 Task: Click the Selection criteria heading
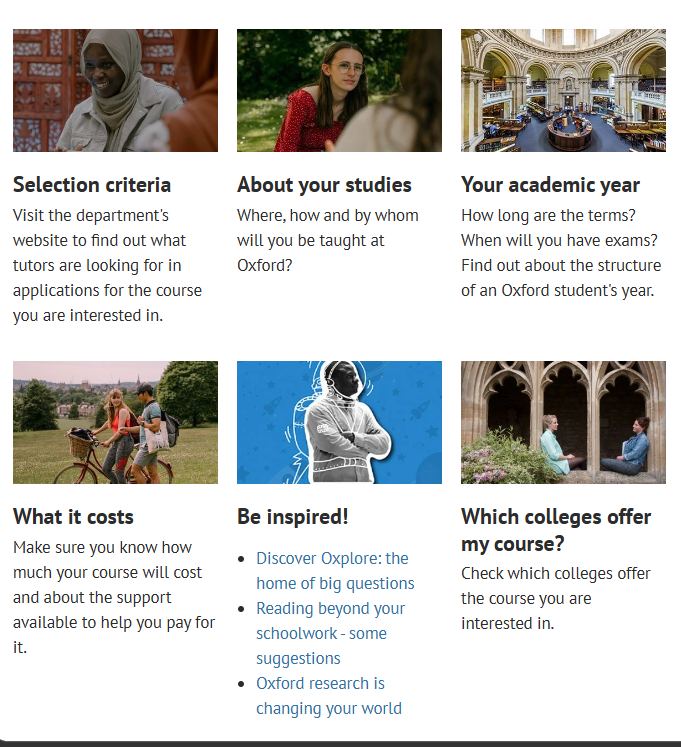click(x=92, y=185)
